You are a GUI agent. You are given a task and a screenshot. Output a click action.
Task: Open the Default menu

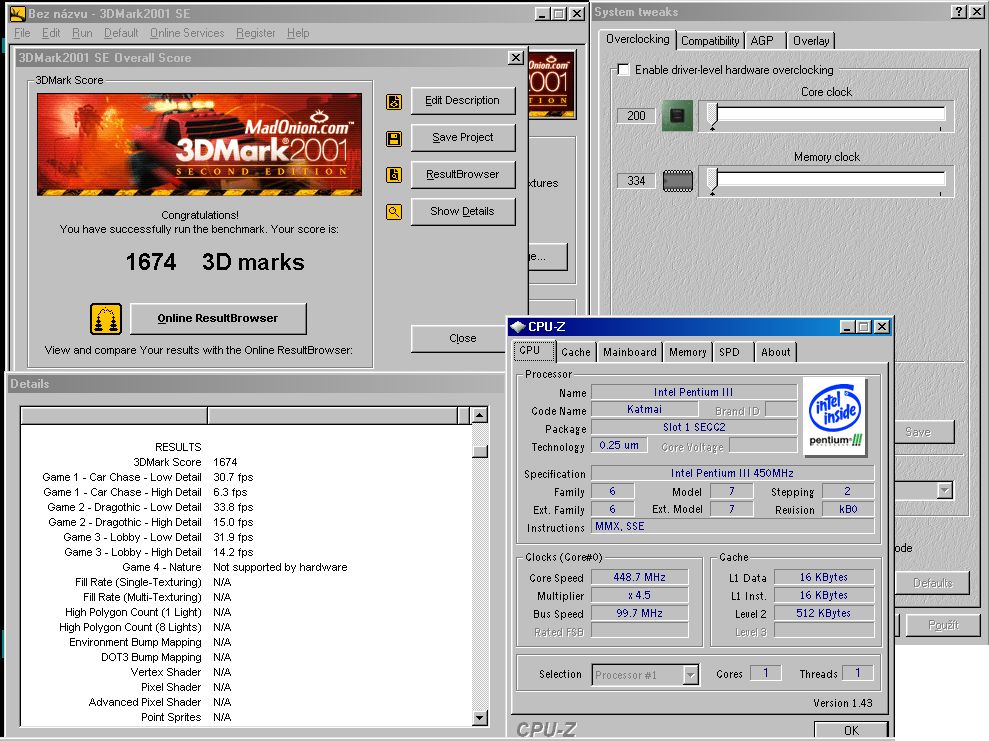tap(121, 33)
